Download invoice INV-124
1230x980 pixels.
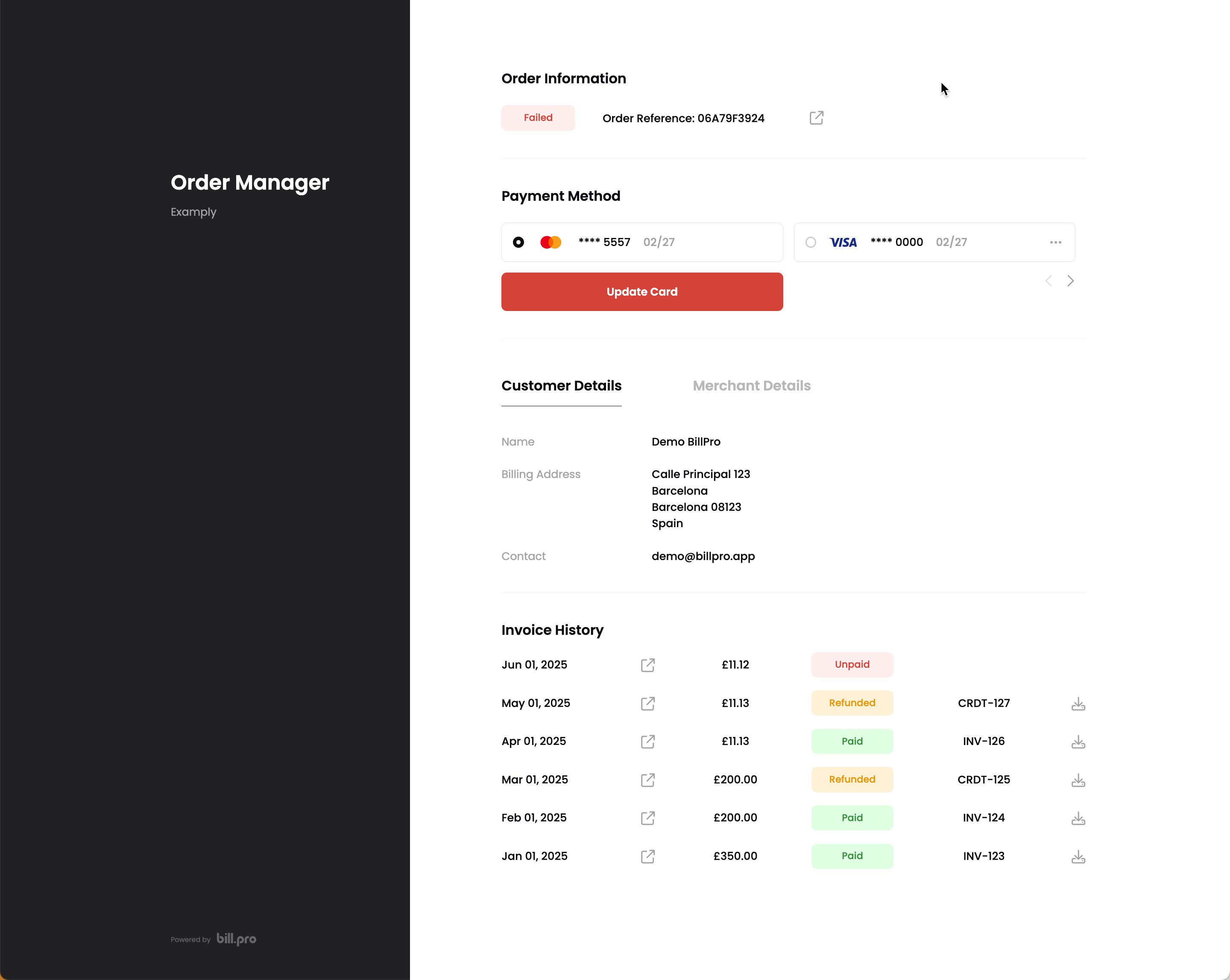tap(1078, 819)
